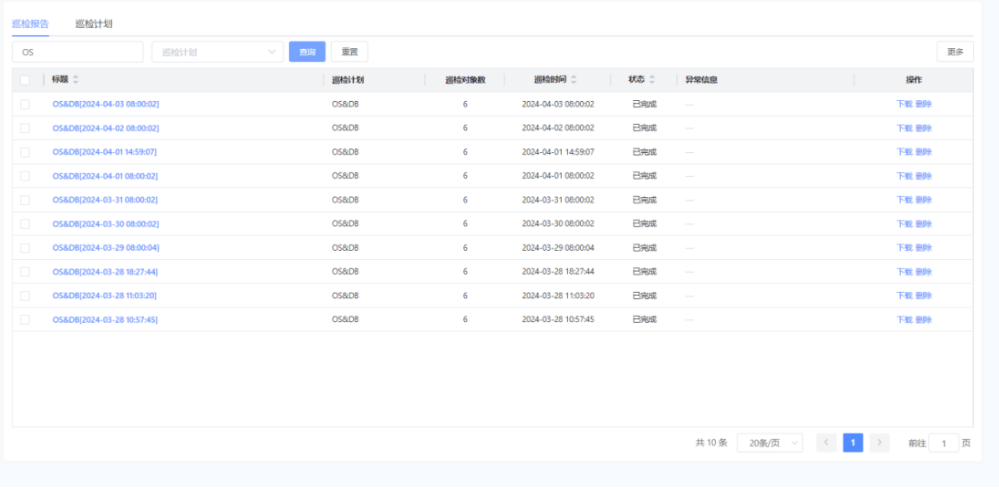The height and width of the screenshot is (495, 999).
Task: Click 下载 for the 2024-04-03 08:00:02 report
Action: (904, 104)
